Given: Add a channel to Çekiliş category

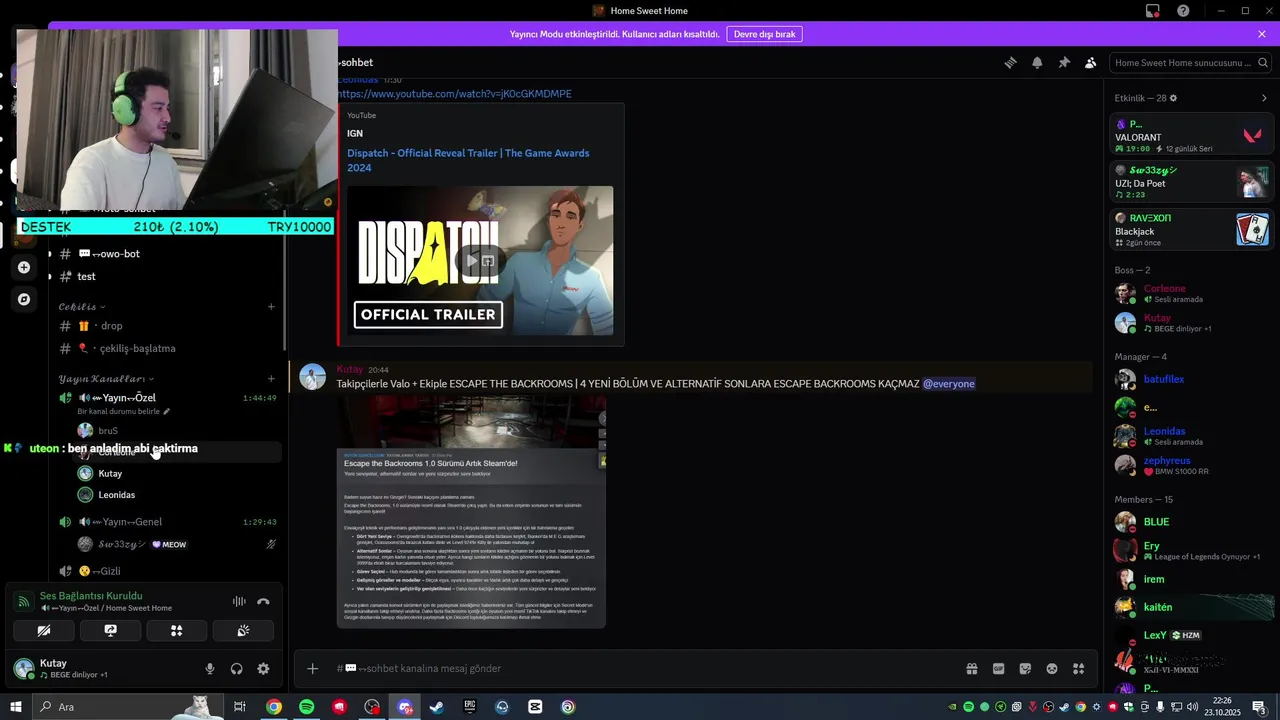Looking at the screenshot, I should (271, 307).
